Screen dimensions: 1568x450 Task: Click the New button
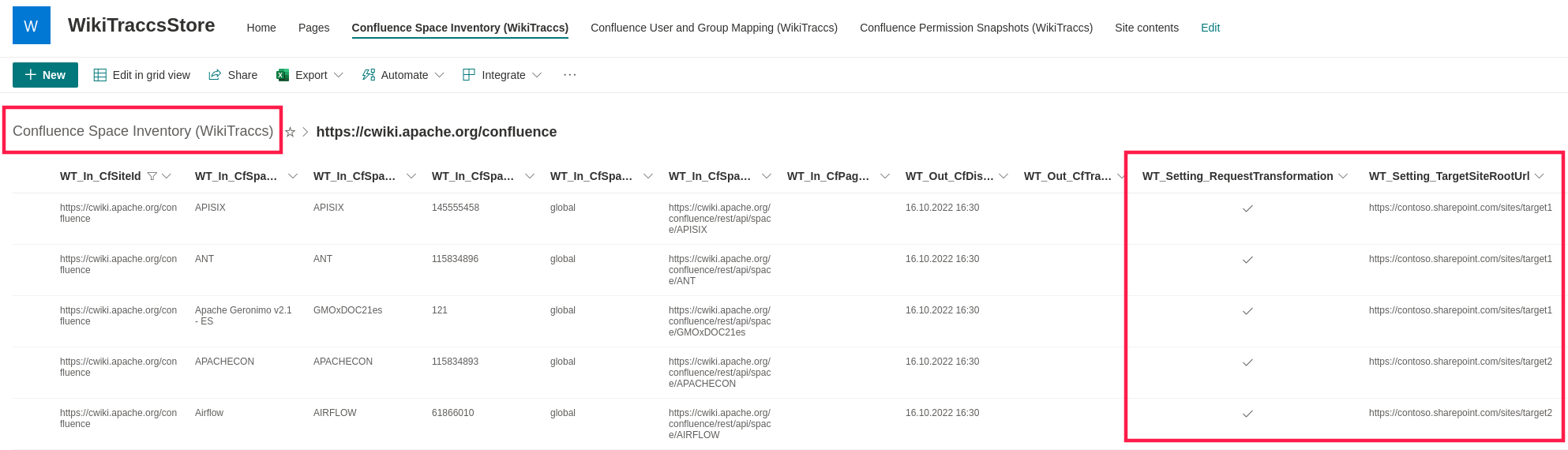click(45, 75)
